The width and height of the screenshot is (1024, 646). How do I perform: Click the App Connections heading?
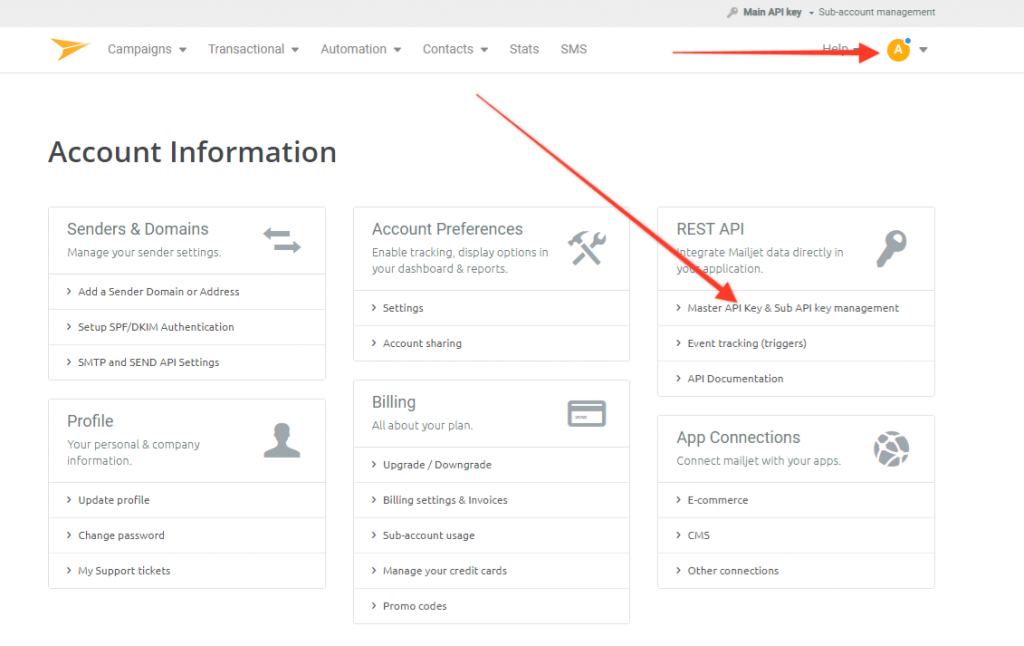coord(739,438)
